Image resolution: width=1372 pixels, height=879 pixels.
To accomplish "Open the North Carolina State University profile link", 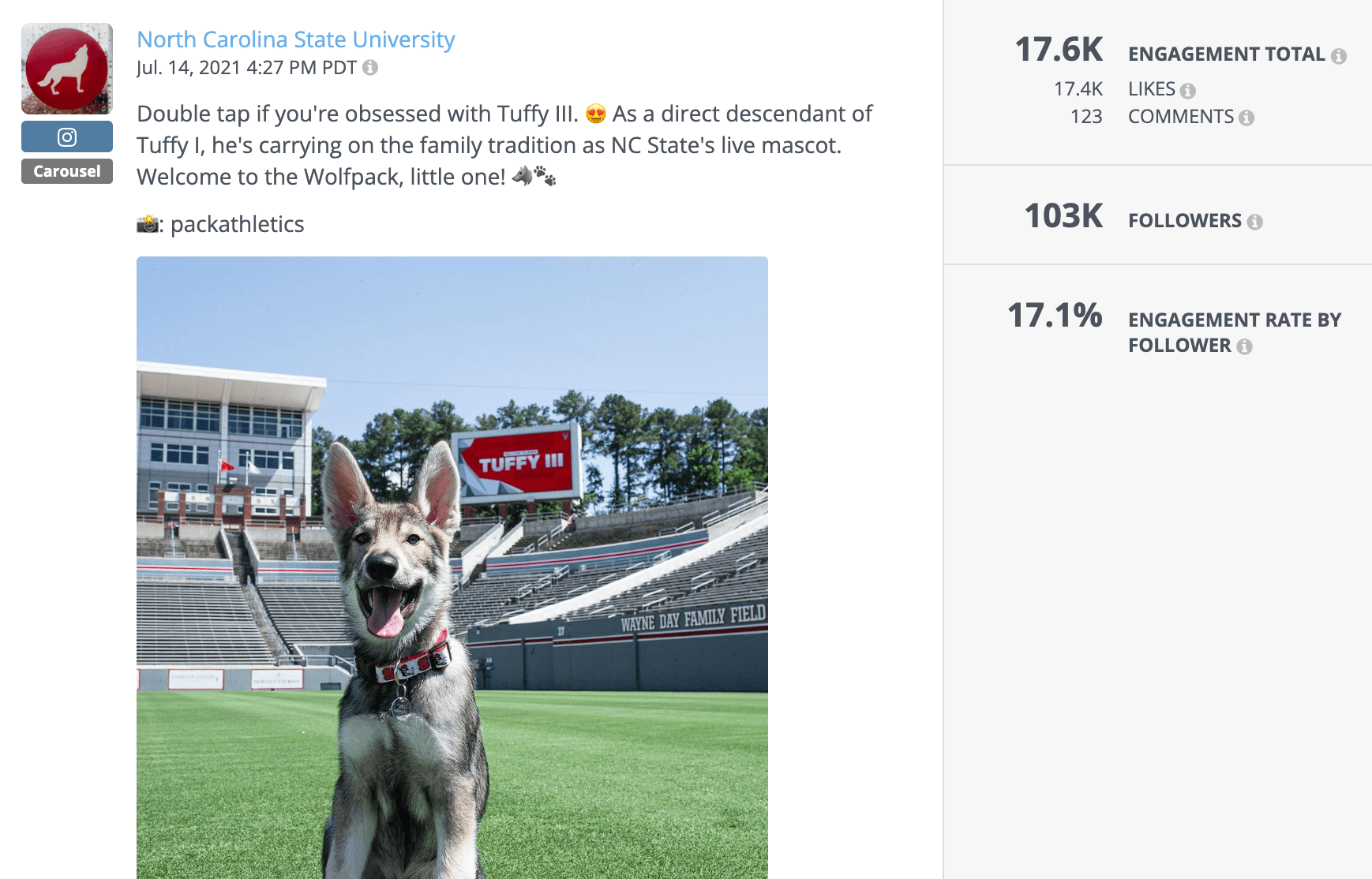I will tap(296, 39).
